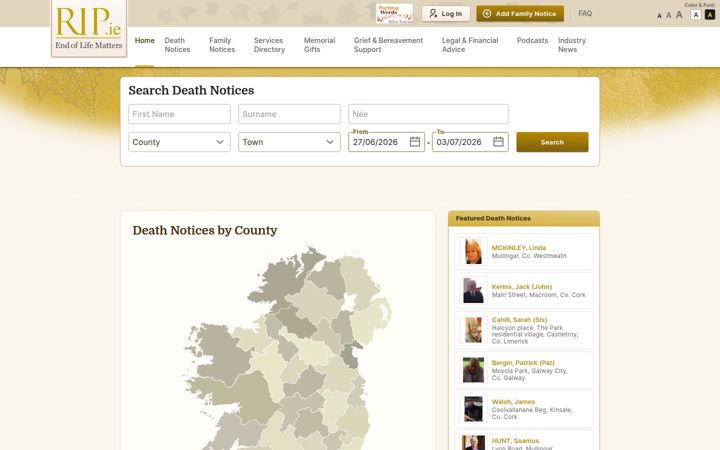Click the Parting Words banner image
Screen dimensions: 720x450
click(x=394, y=13)
